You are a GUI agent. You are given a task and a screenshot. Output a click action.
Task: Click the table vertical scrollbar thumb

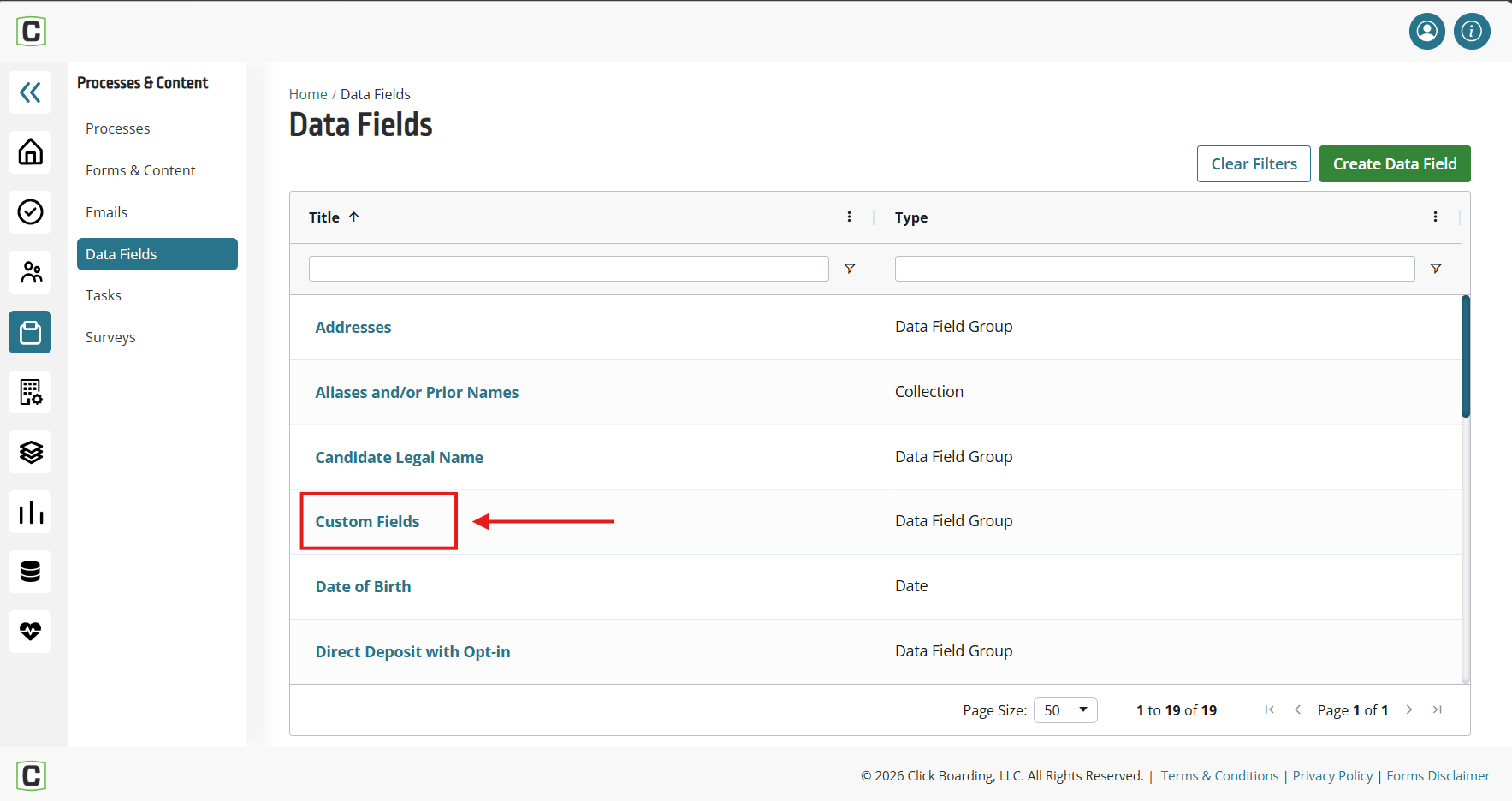[x=1466, y=356]
